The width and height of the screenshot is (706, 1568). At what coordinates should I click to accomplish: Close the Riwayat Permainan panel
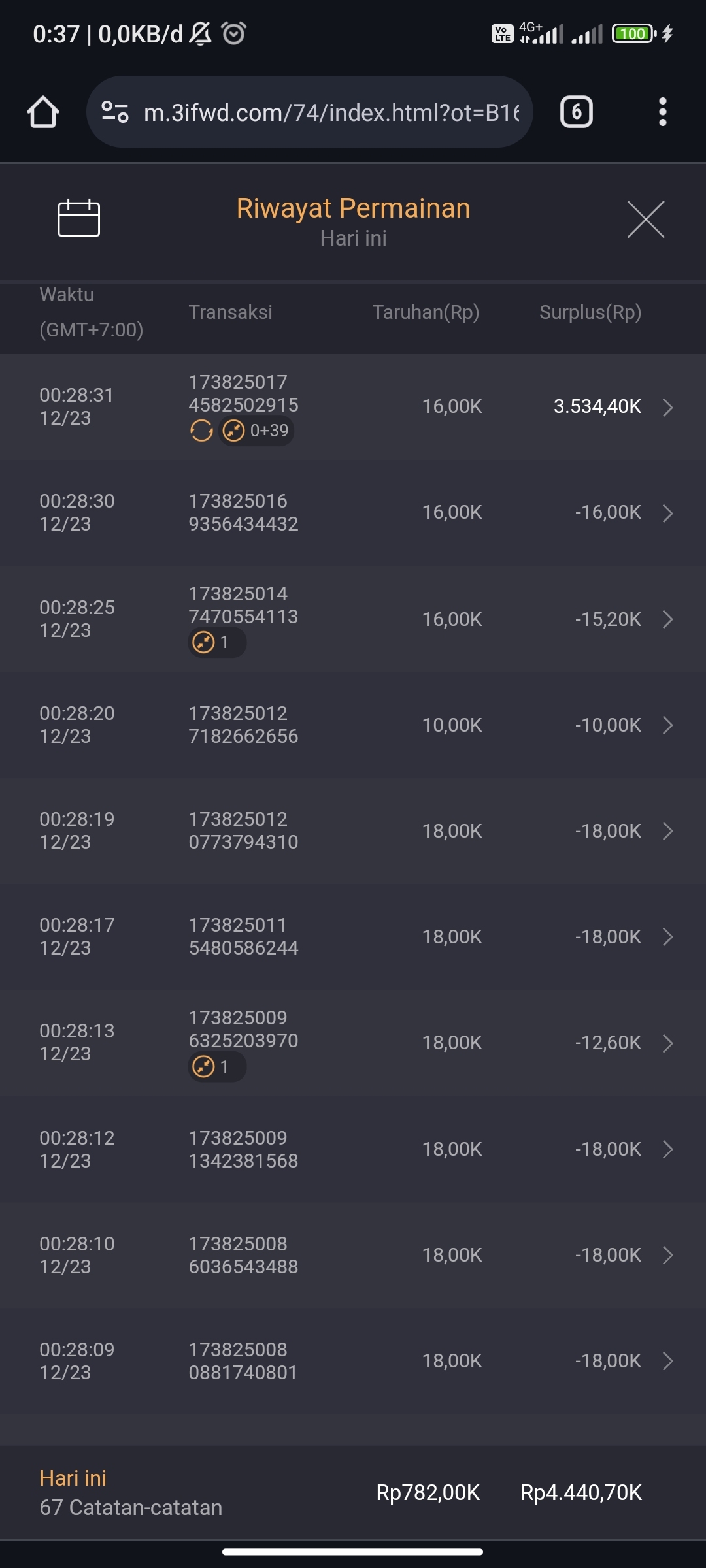[x=645, y=220]
